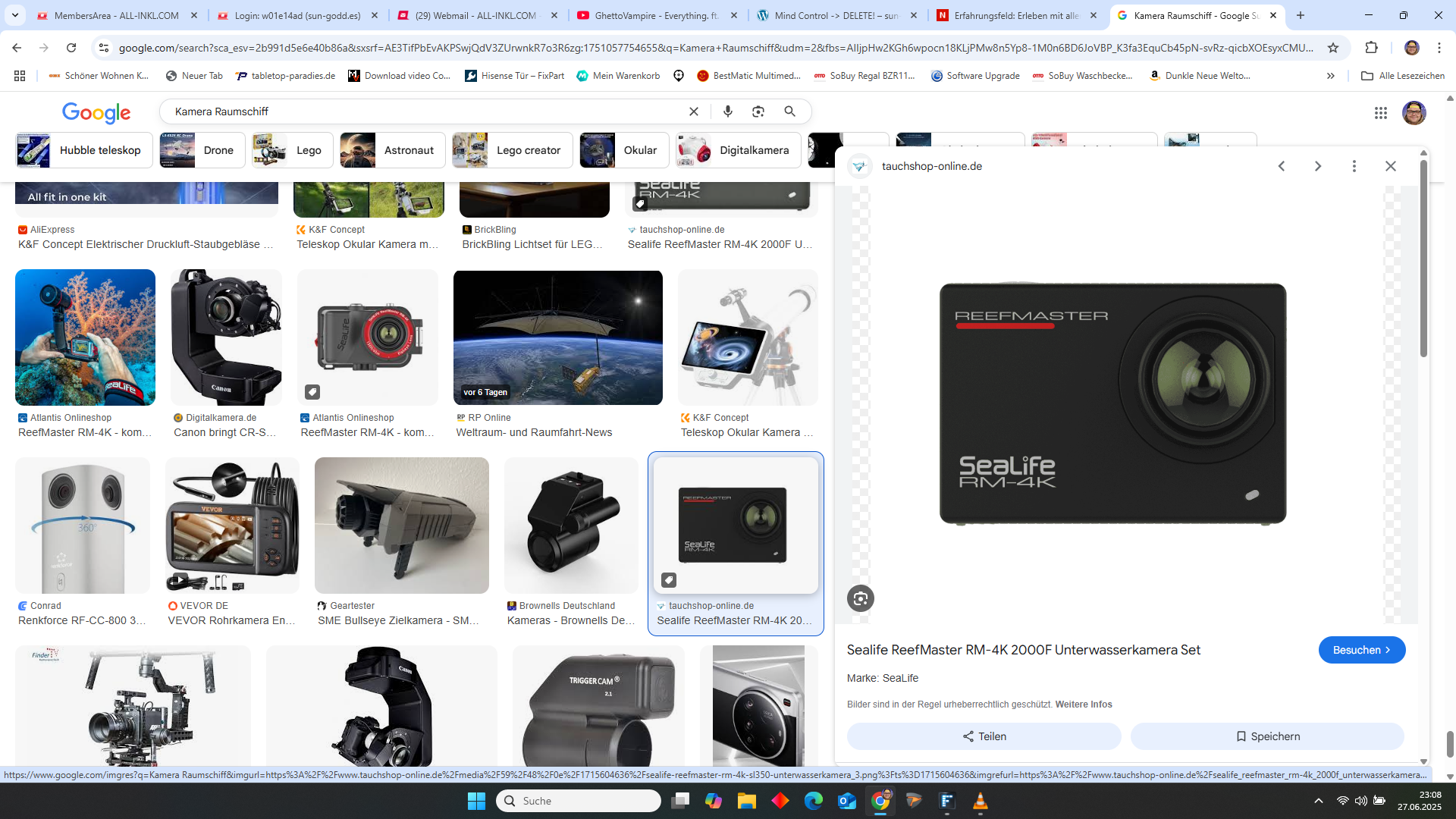Viewport: 1456px width, 819px height.
Task: Clear the Google search box text
Action: click(693, 111)
